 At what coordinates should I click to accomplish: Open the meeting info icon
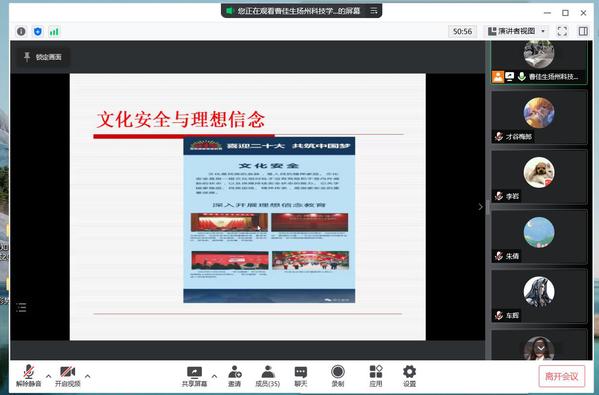21,31
